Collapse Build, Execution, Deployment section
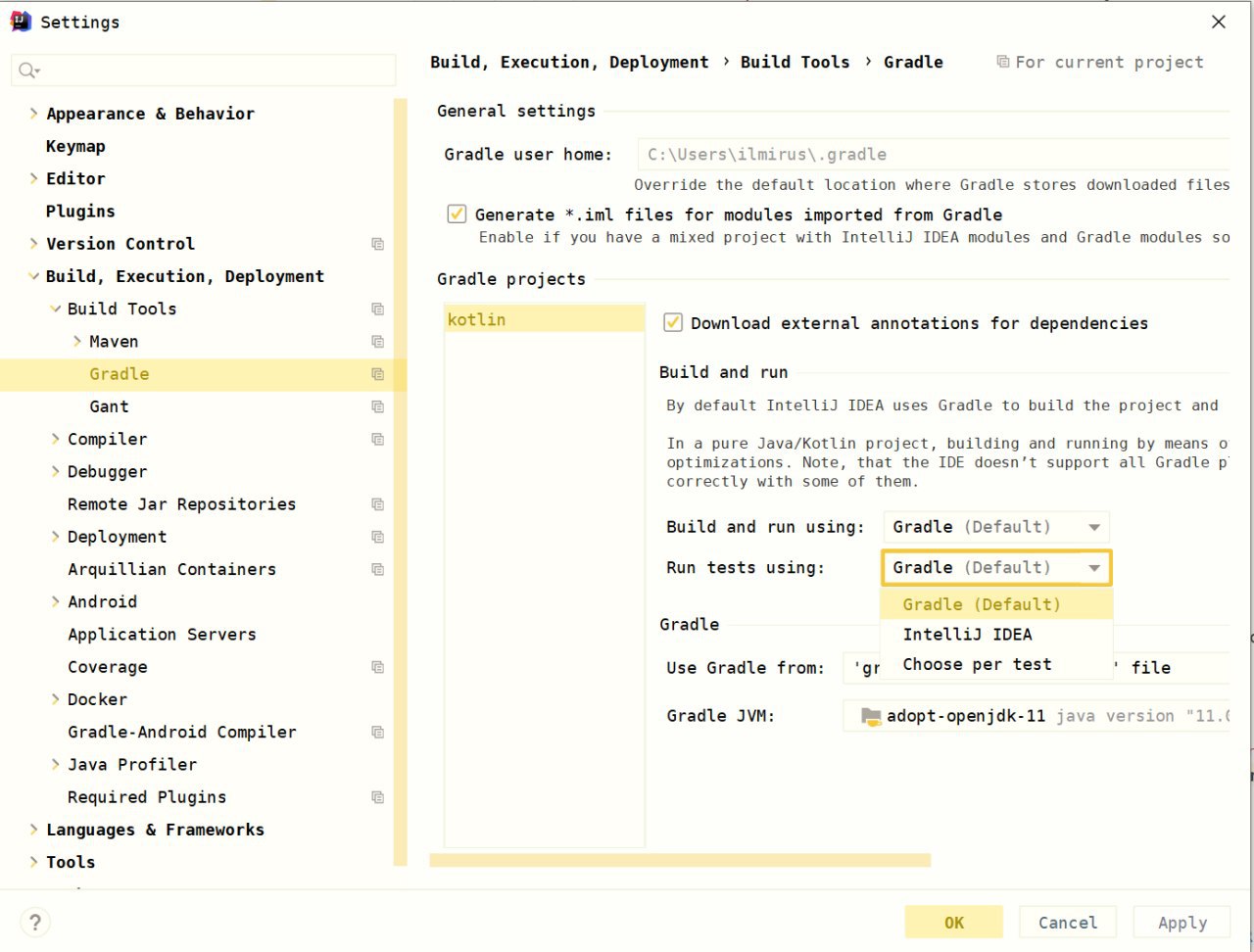This screenshot has height=952, width=1254. tap(34, 276)
